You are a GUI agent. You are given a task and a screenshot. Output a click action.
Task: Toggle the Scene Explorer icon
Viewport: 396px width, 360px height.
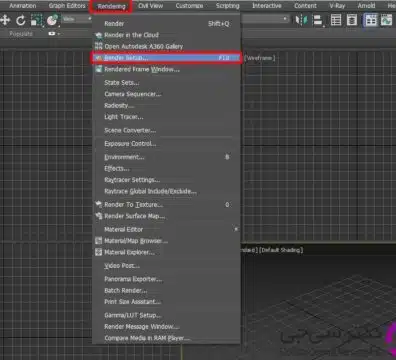336,20
